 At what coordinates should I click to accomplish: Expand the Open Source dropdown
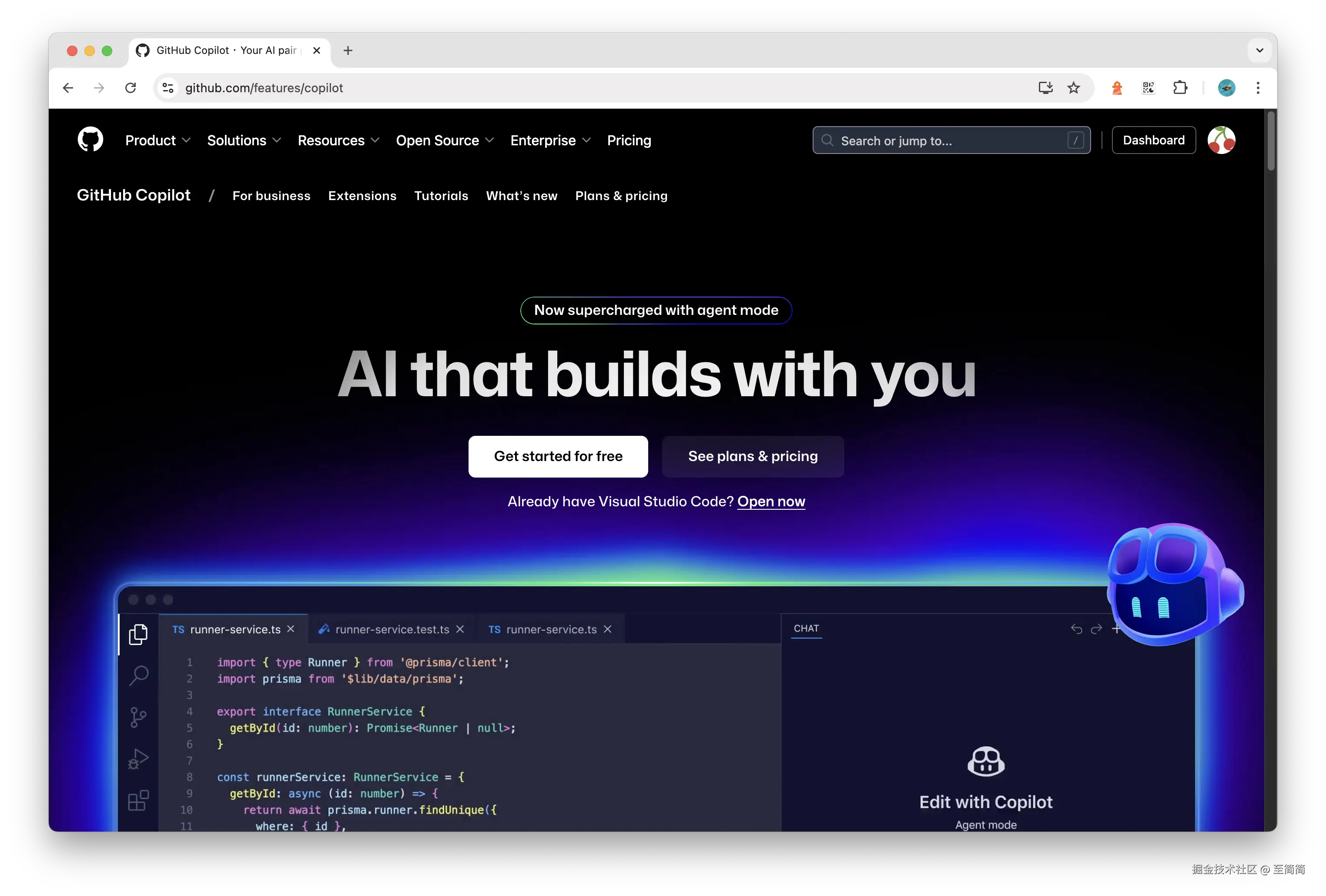[445, 140]
